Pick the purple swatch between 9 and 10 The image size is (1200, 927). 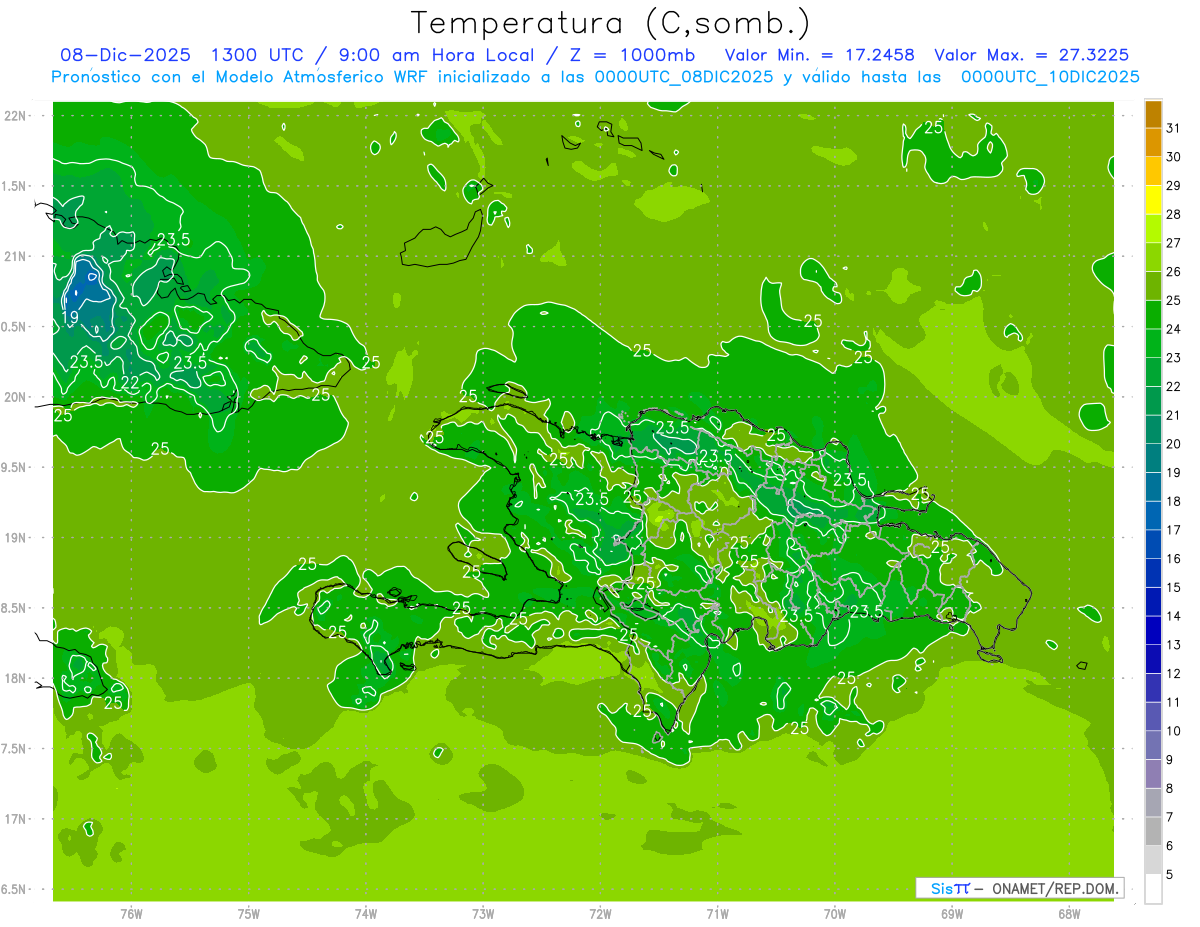tap(1153, 745)
